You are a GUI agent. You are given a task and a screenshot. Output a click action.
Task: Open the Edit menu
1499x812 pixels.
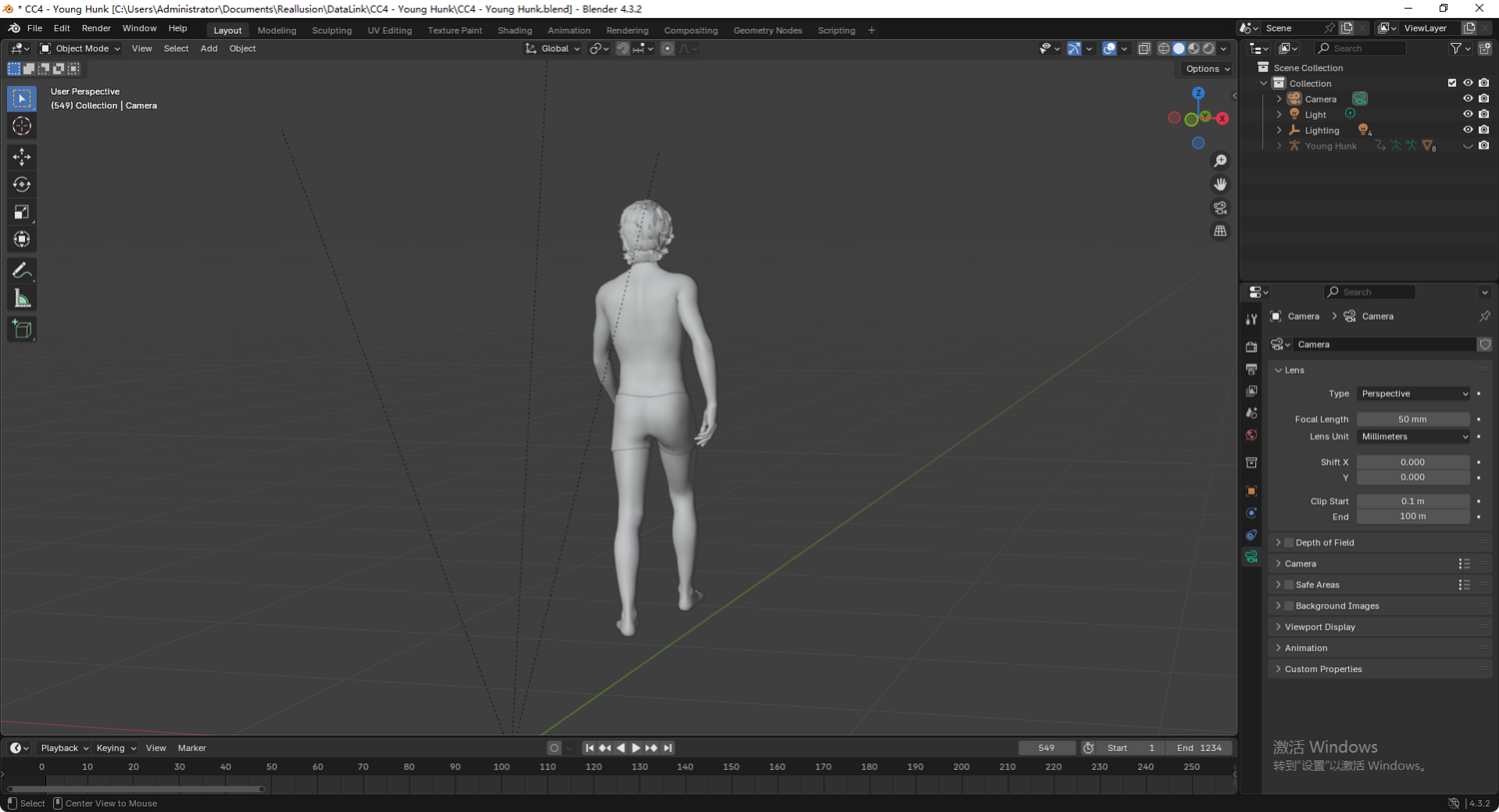click(62, 29)
